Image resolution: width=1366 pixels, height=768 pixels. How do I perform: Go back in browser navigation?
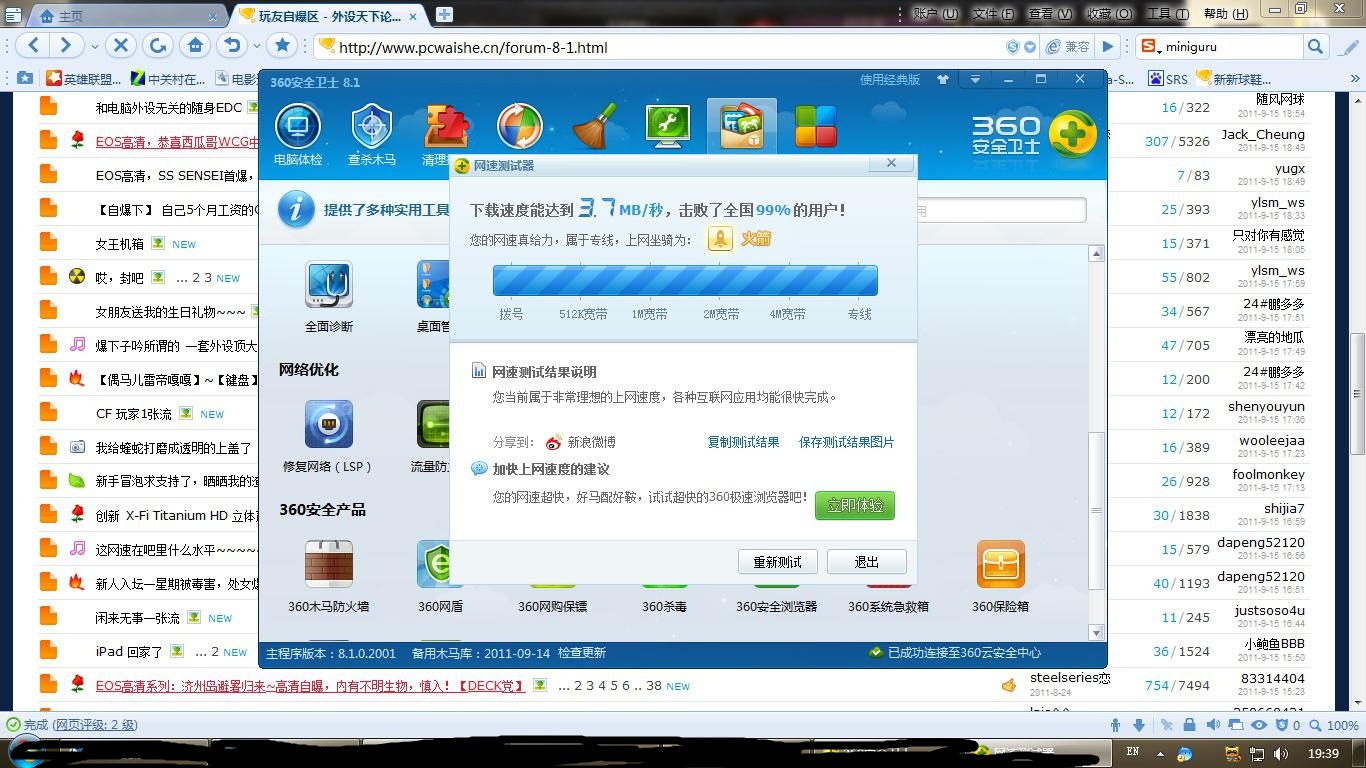click(33, 45)
